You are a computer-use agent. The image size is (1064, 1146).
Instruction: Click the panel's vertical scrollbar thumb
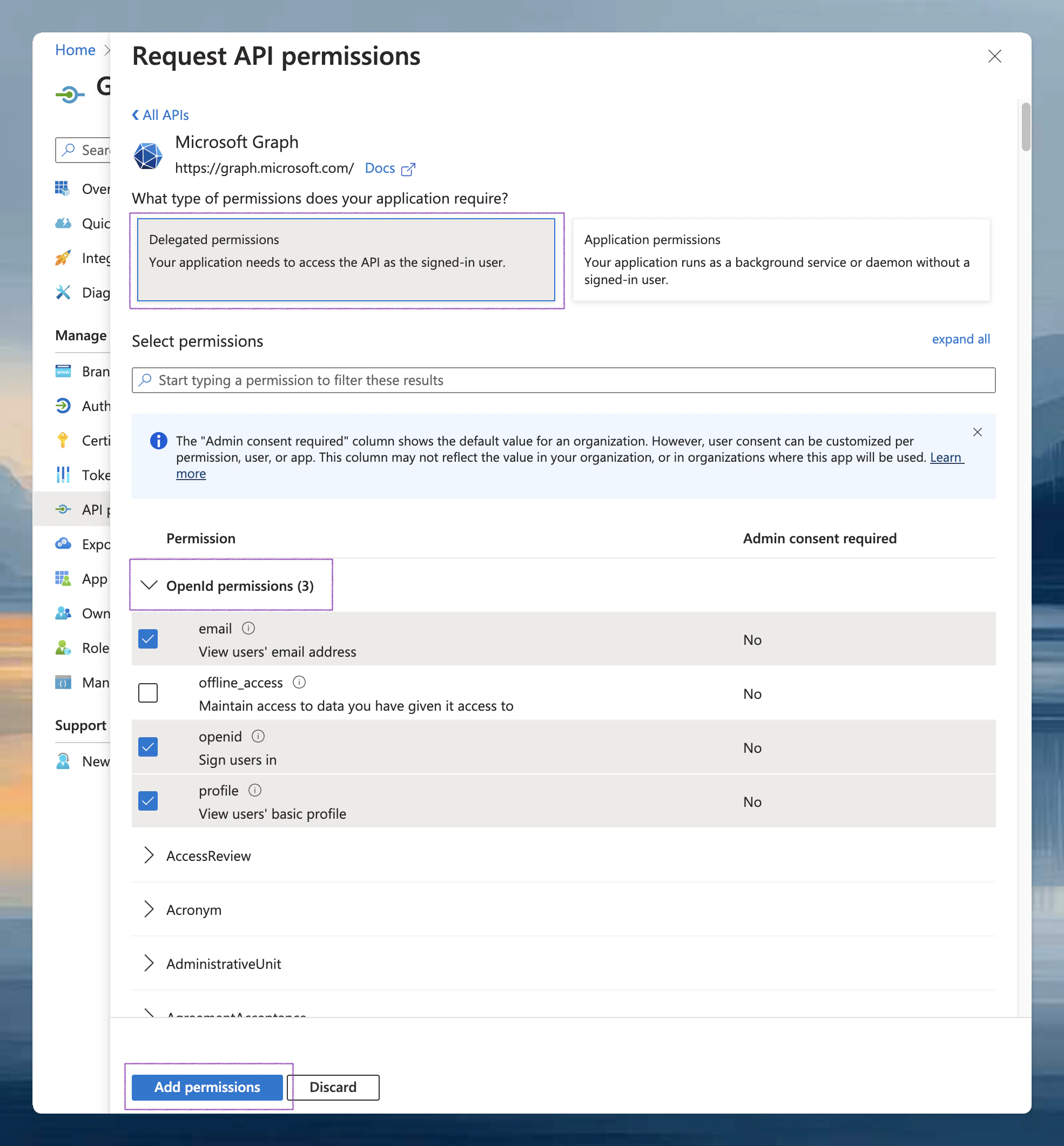1026,127
